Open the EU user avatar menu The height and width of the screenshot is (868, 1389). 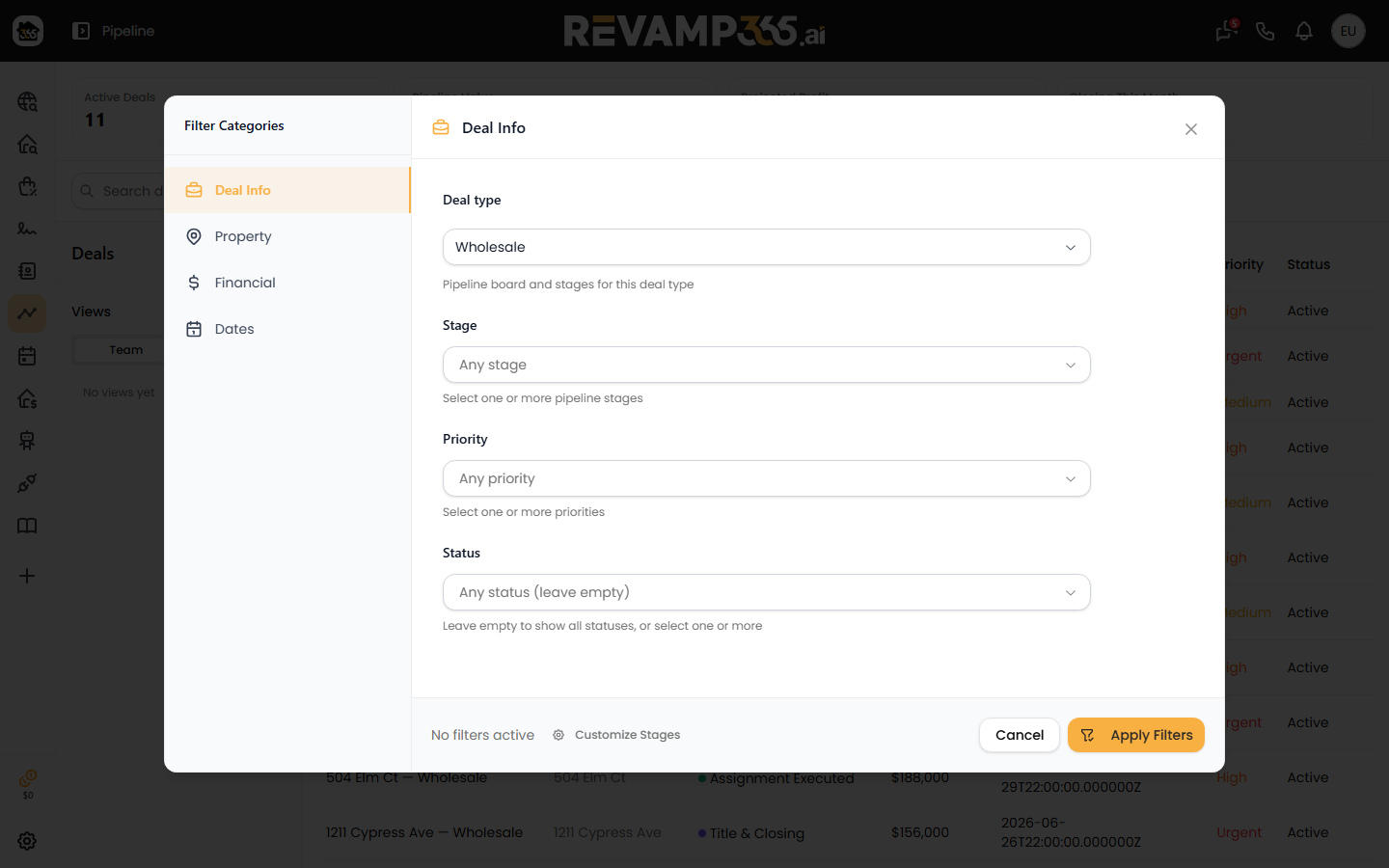[1348, 31]
